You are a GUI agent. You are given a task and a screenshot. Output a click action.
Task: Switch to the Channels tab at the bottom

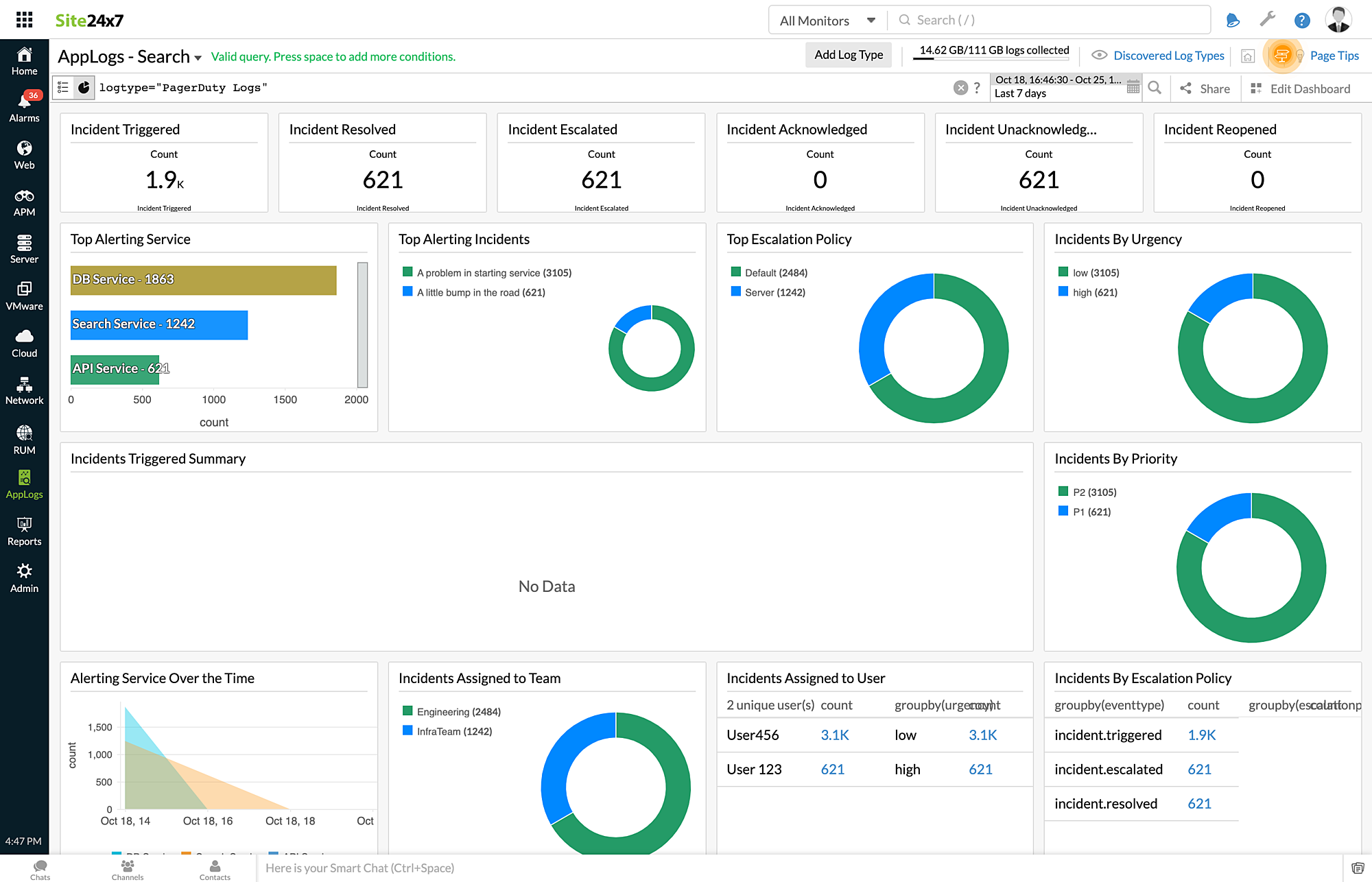[128, 868]
